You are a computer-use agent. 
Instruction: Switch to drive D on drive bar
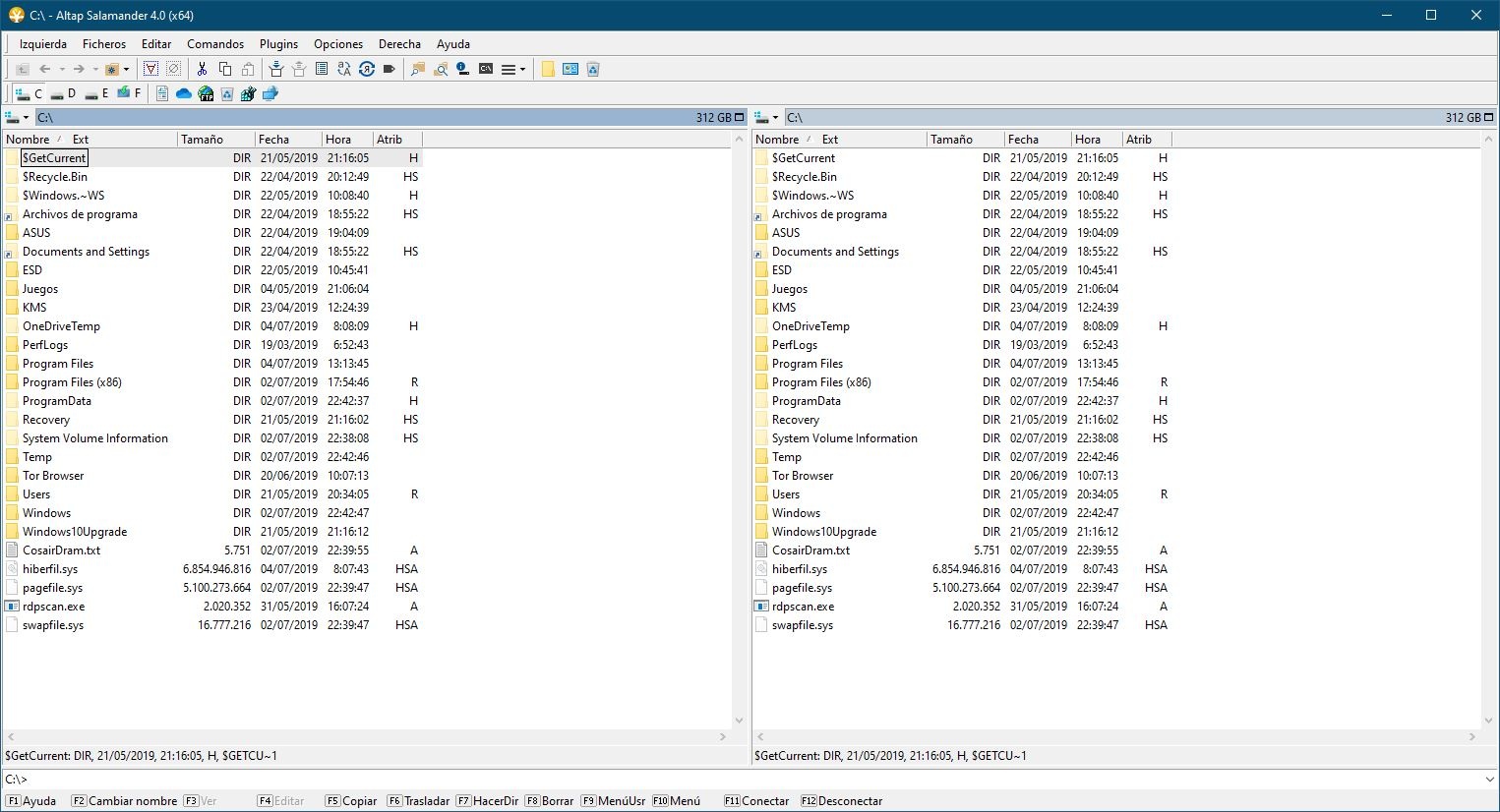63,93
